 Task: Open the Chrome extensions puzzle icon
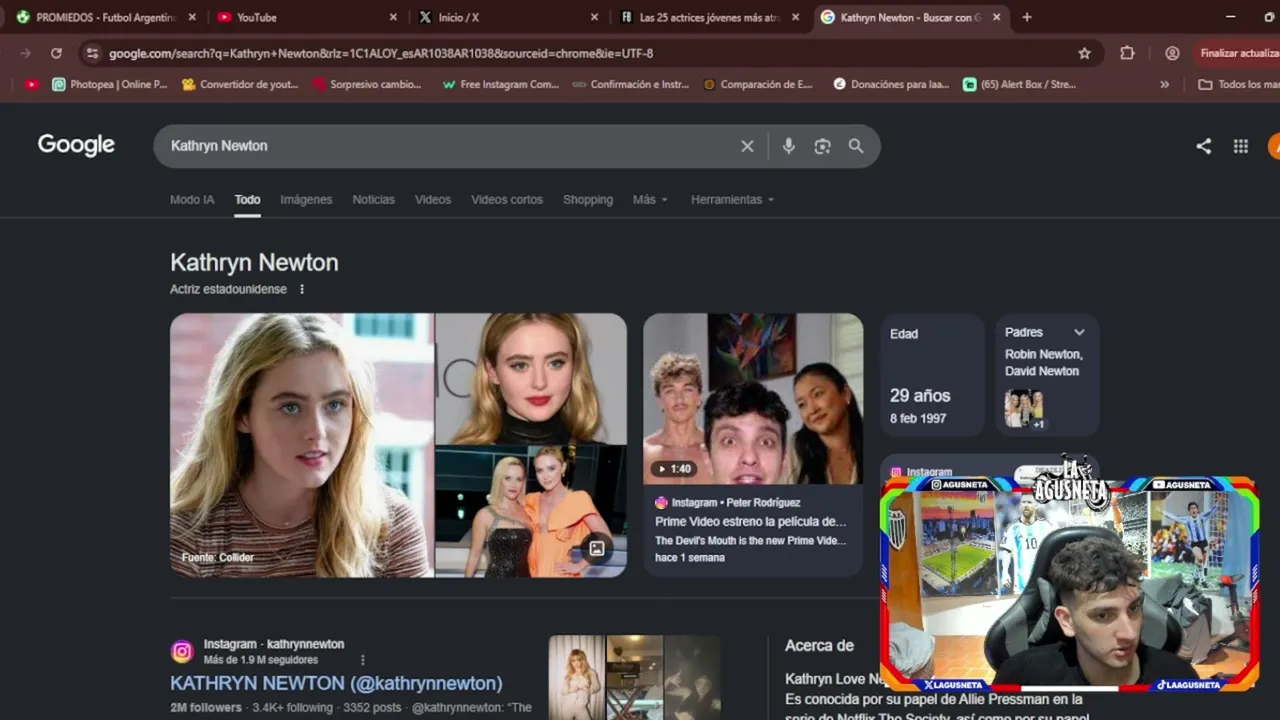pyautogui.click(x=1128, y=53)
